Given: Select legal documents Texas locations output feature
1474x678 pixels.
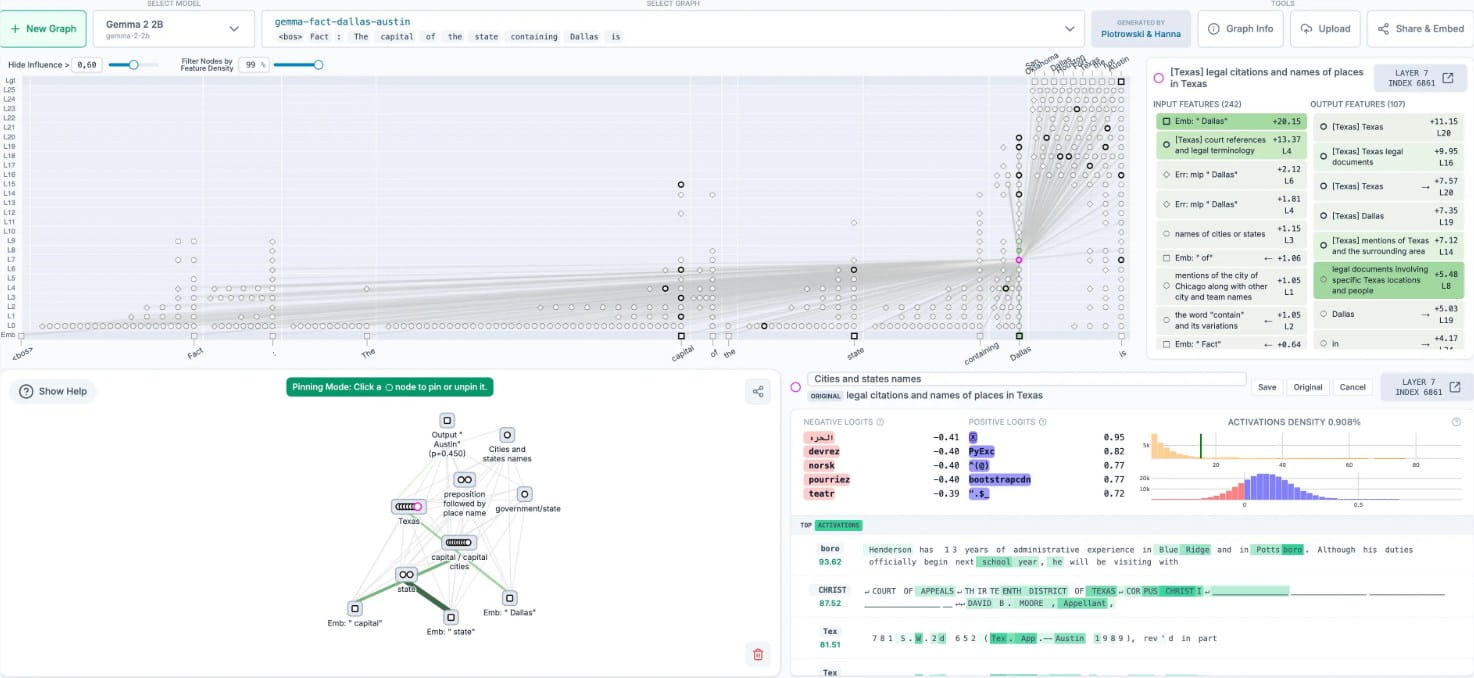Looking at the screenshot, I should point(1388,281).
